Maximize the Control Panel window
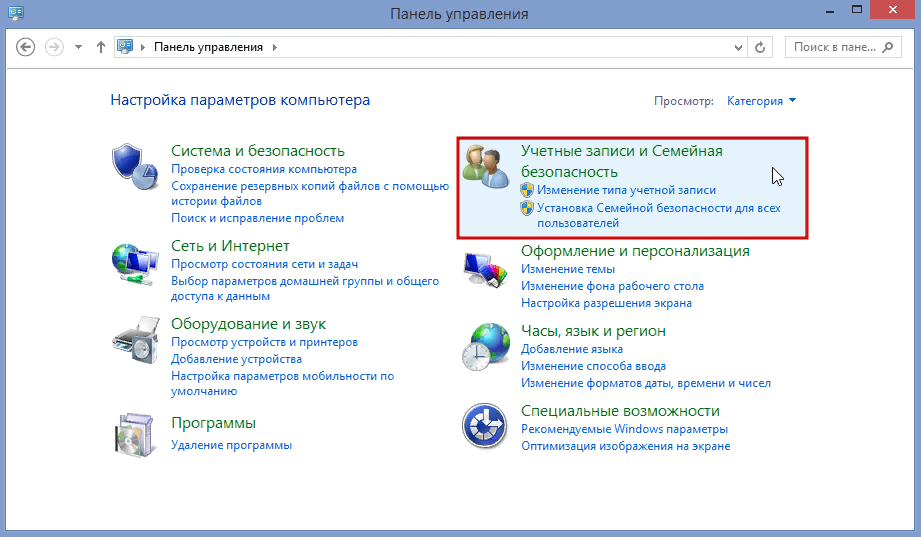The image size is (921, 537). 857,10
